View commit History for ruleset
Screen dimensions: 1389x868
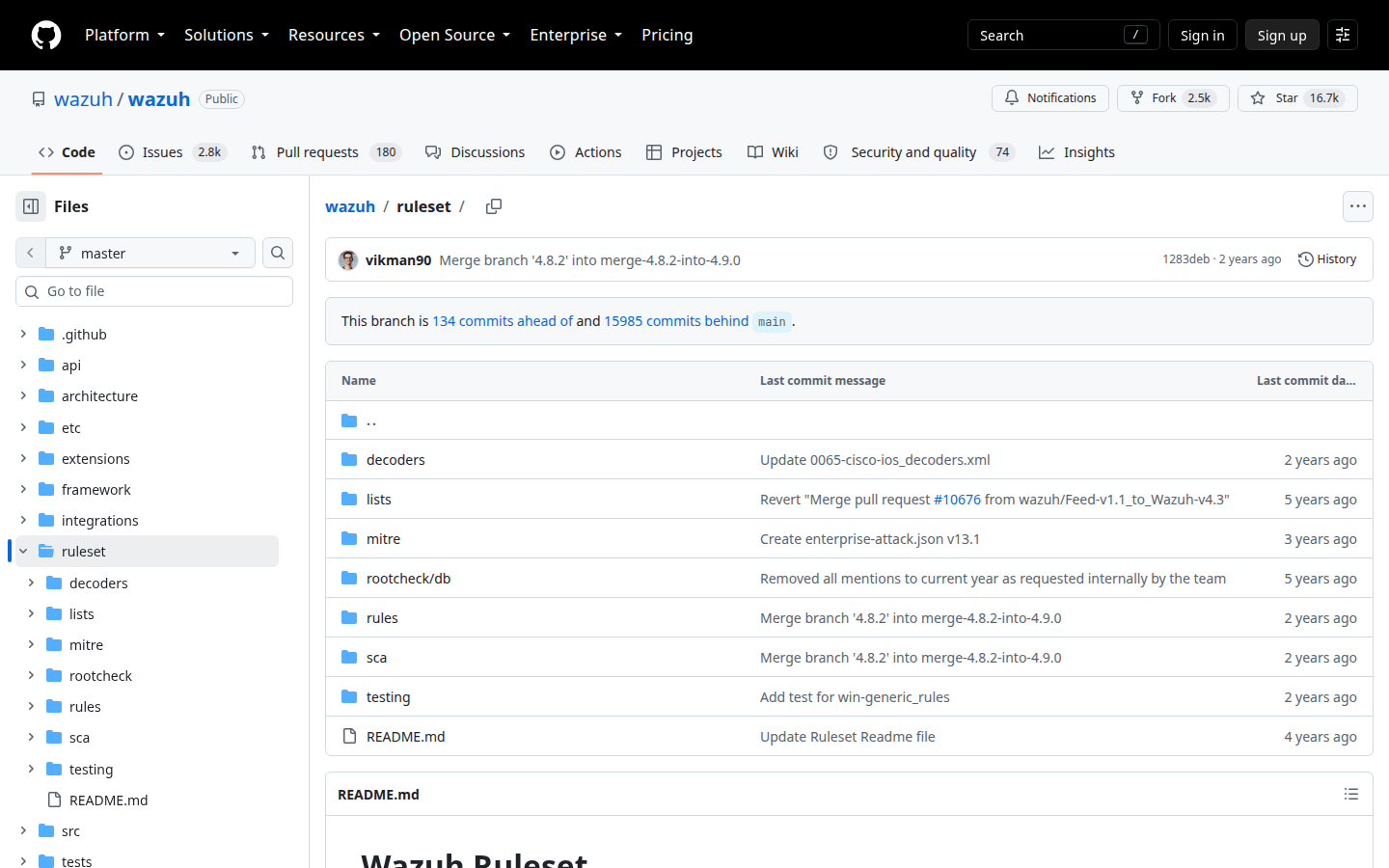[1327, 259]
